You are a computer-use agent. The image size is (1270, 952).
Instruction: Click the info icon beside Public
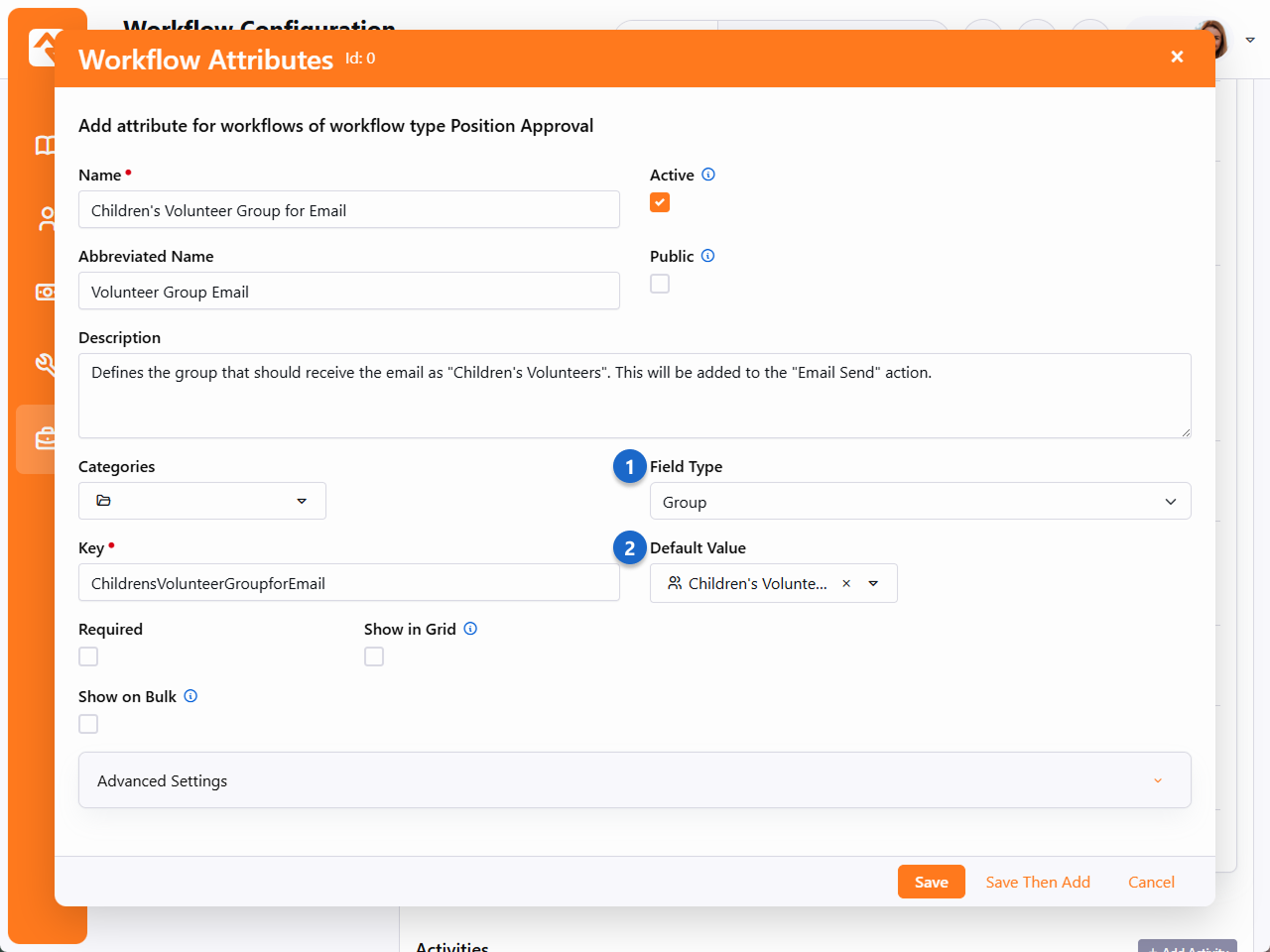pos(707,256)
